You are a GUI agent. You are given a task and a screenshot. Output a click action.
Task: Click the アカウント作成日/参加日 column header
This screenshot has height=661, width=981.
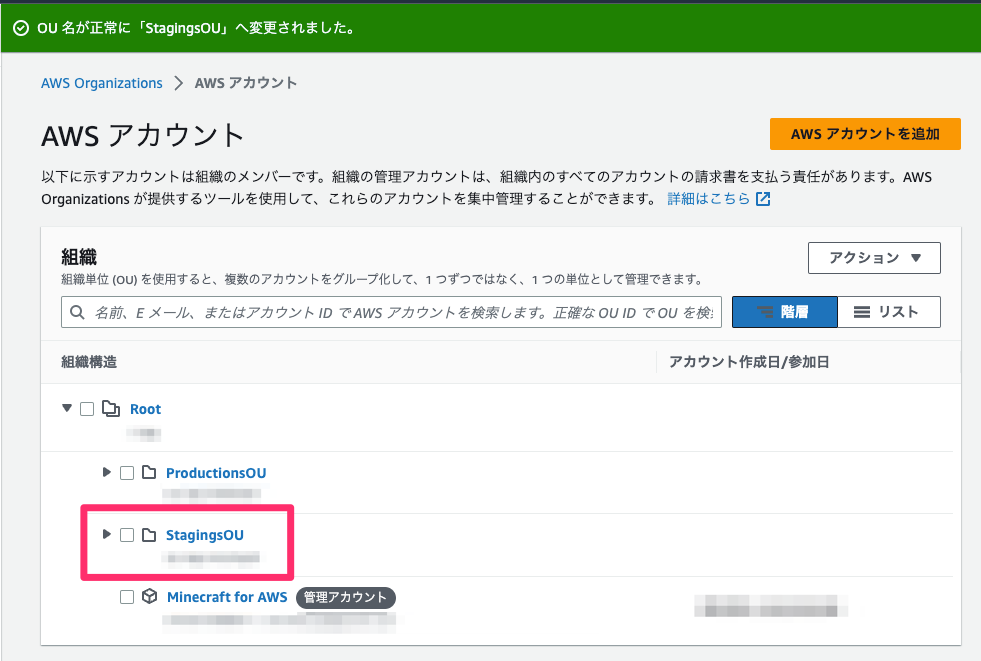click(x=749, y=362)
